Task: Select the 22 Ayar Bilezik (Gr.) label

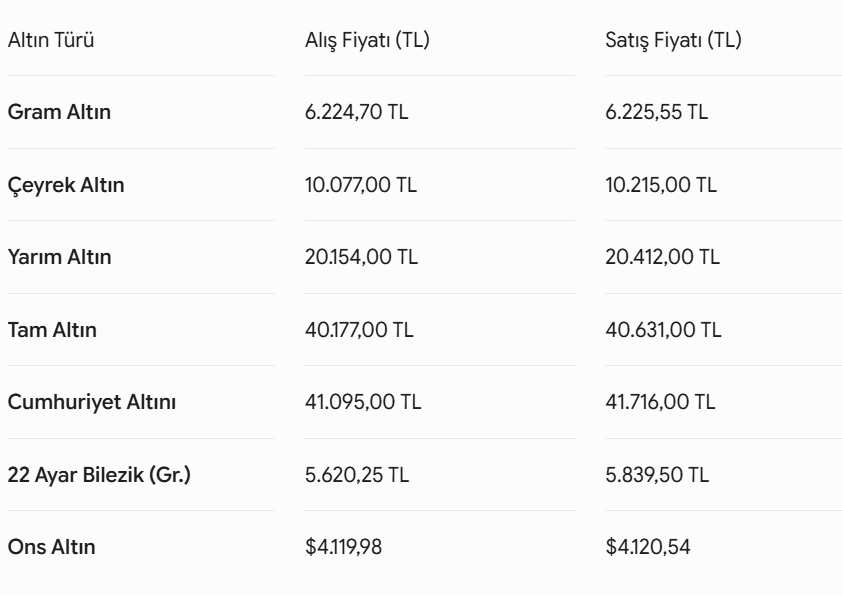Action: click(99, 475)
